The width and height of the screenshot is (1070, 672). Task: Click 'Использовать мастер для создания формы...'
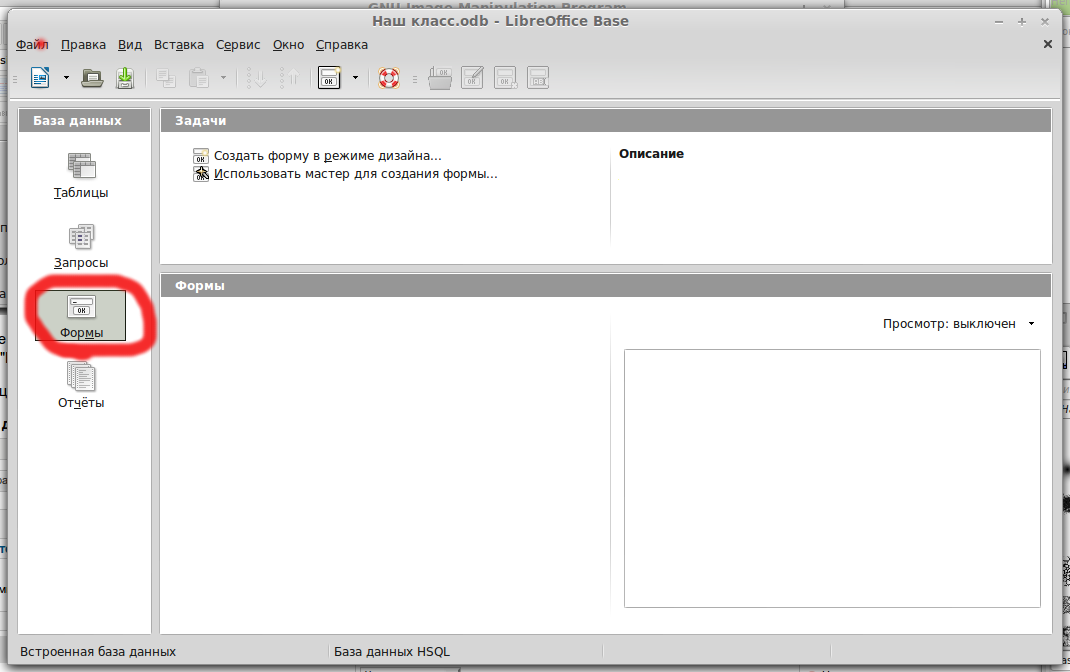pyautogui.click(x=355, y=174)
